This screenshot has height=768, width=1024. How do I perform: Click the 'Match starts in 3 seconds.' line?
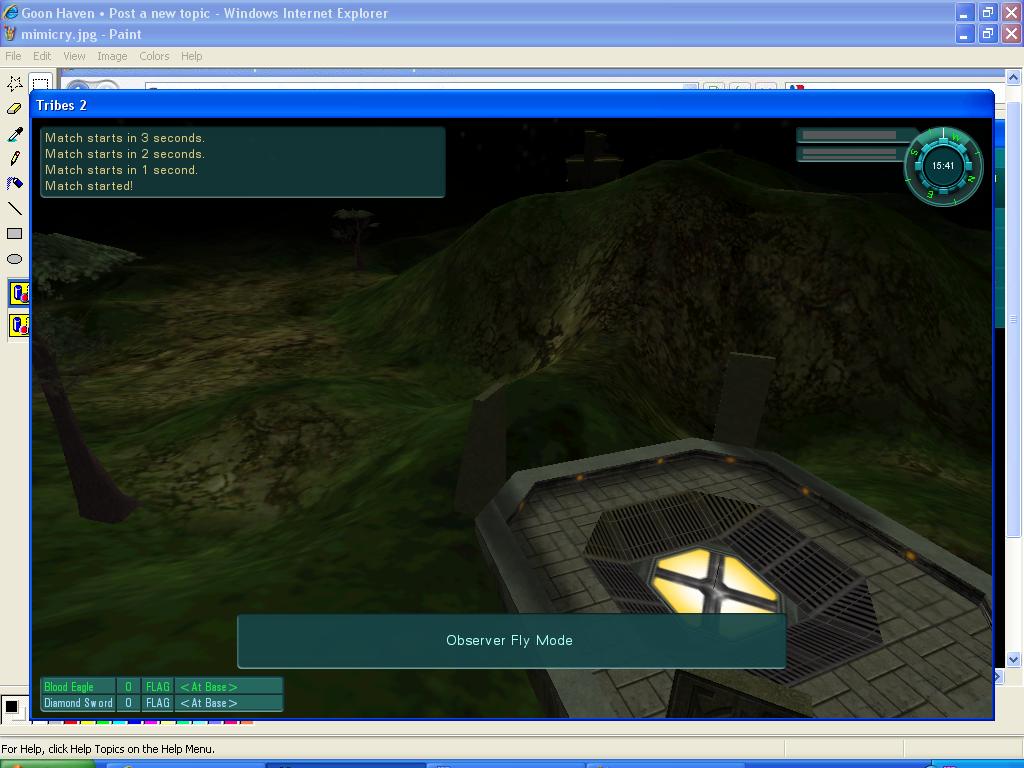click(125, 138)
